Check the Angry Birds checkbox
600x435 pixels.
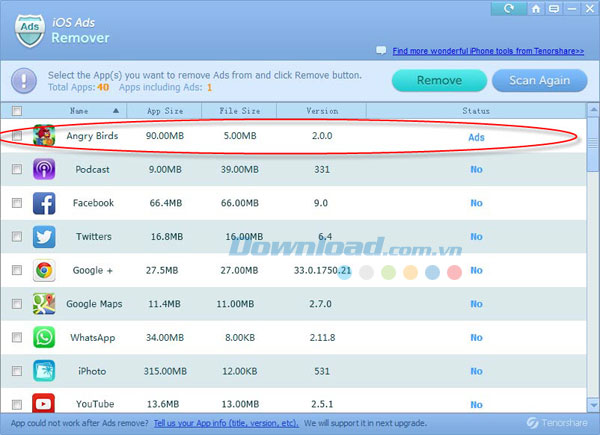(17, 135)
